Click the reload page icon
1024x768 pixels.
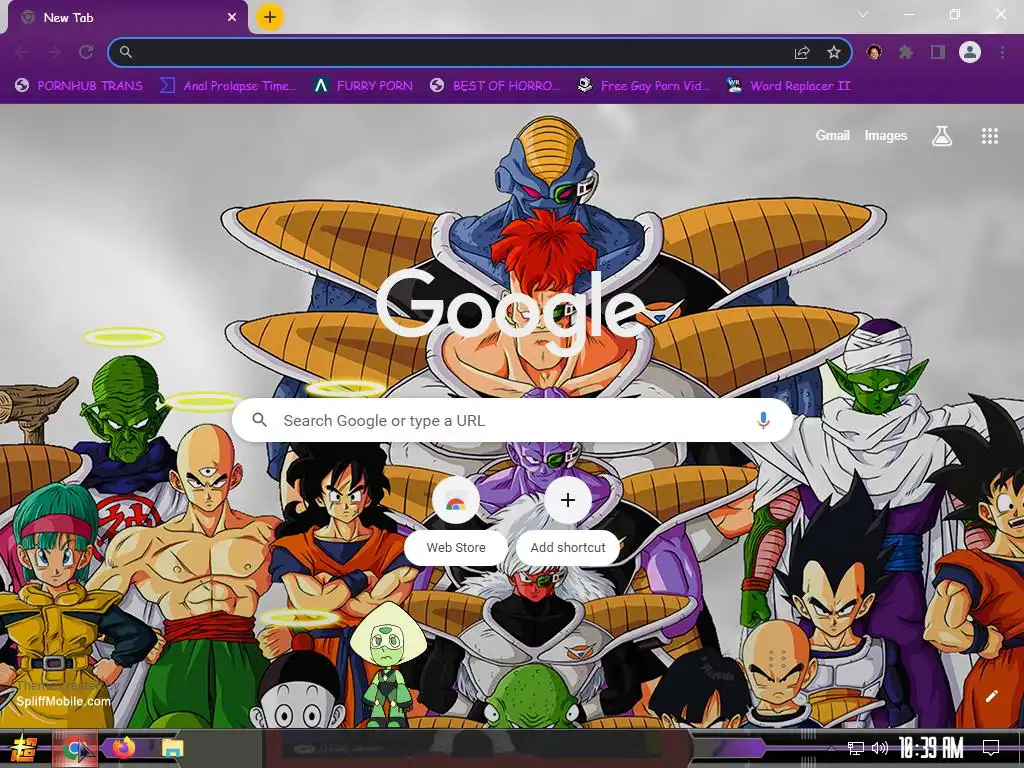click(x=86, y=52)
